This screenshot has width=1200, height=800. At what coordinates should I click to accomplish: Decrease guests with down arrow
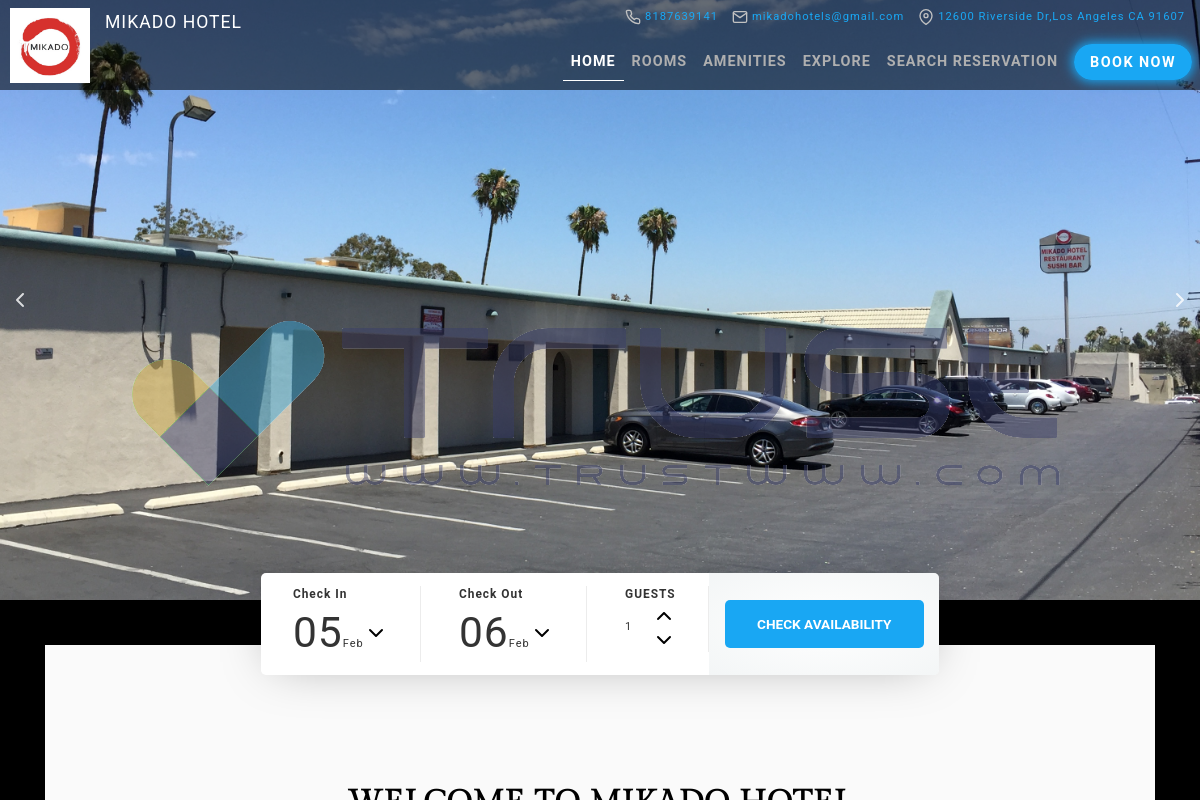[x=664, y=640]
